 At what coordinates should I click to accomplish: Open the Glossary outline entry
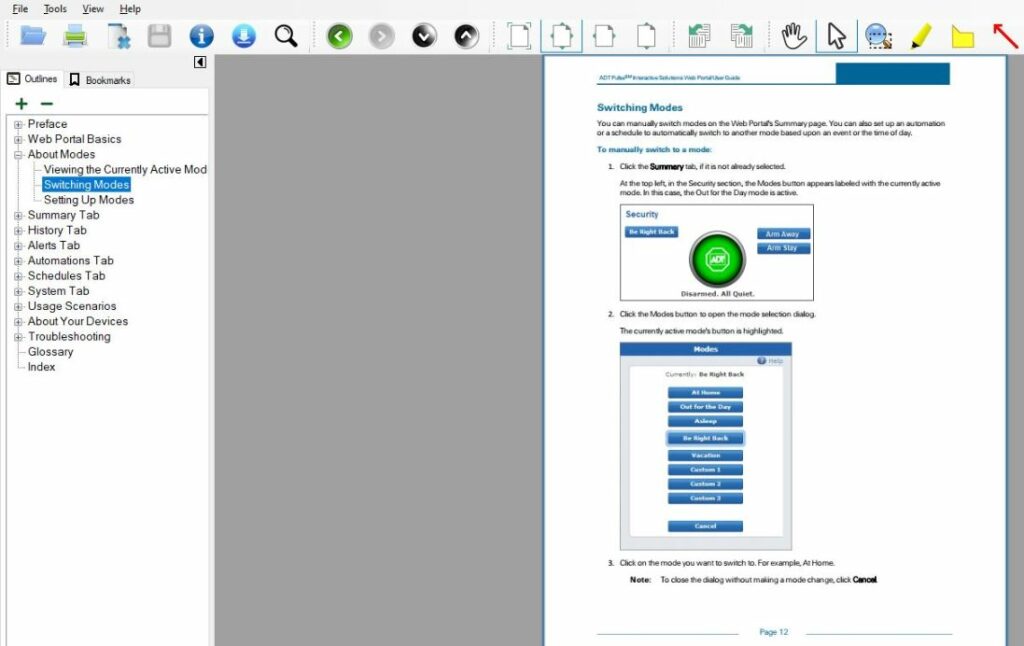(50, 352)
